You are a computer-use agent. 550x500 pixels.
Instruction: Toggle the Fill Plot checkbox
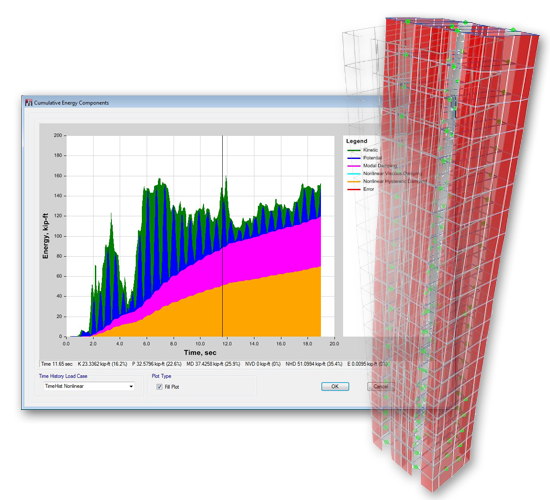pyautogui.click(x=160, y=387)
